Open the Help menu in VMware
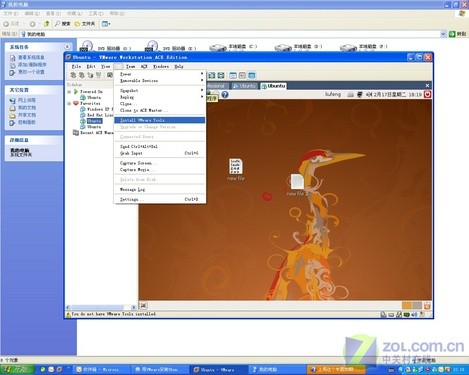 pos(179,66)
